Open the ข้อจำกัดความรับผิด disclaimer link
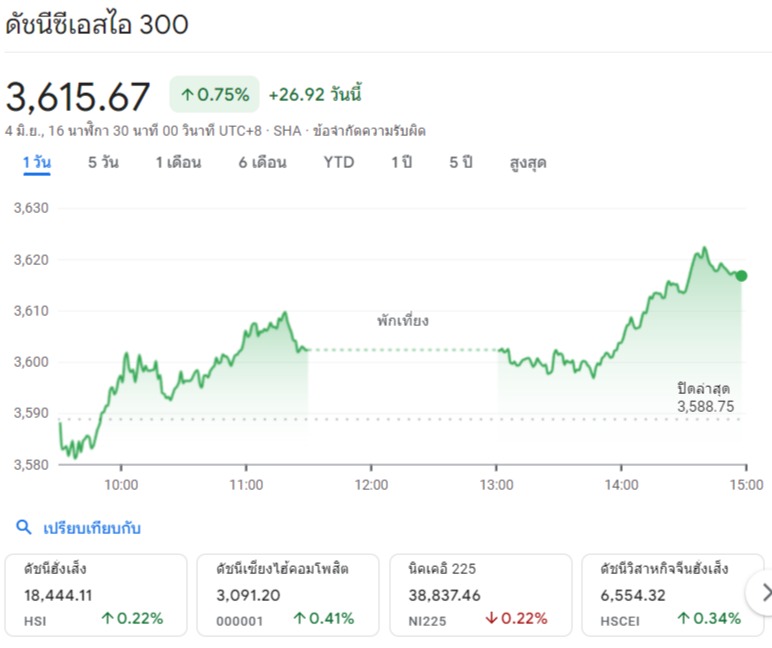The height and width of the screenshot is (648, 772). [369, 131]
